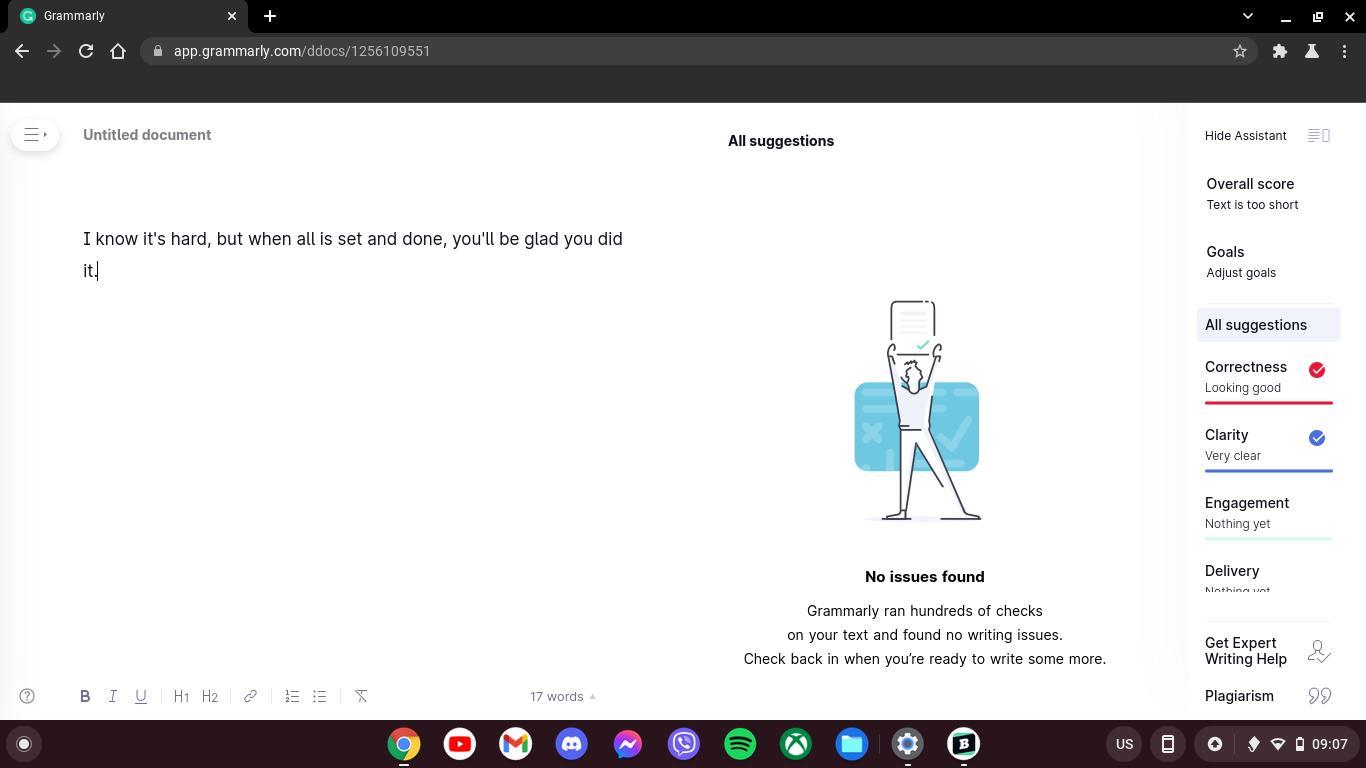This screenshot has width=1366, height=768.
Task: Click the Plagiarism quotation marks icon
Action: click(x=1320, y=696)
